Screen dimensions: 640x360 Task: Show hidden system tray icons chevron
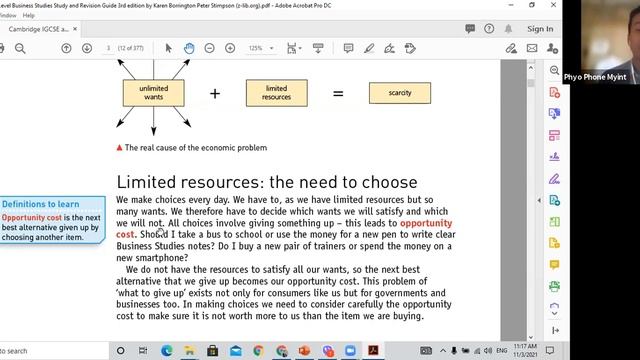(x=443, y=351)
